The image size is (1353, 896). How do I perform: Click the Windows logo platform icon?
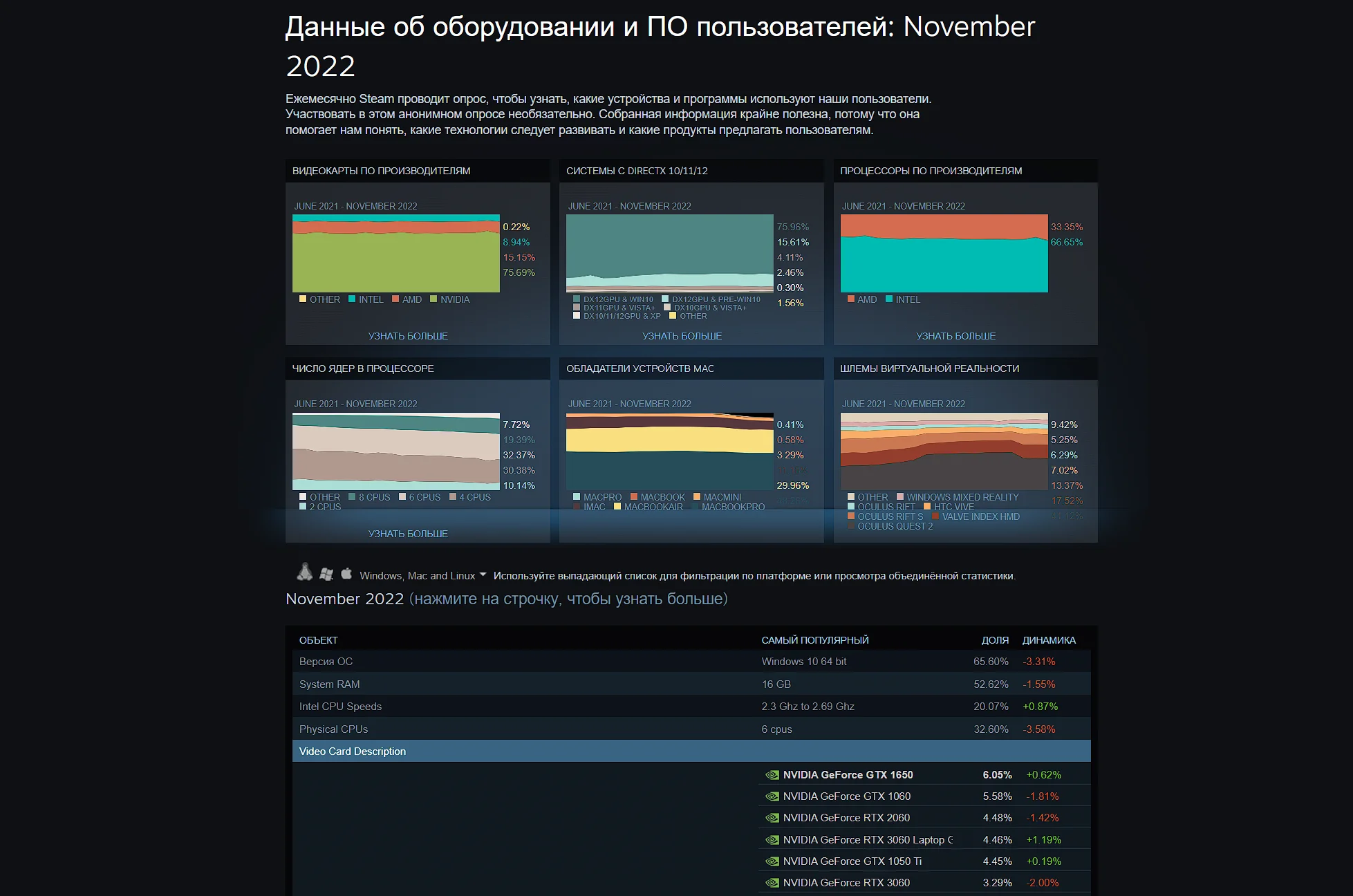pos(326,574)
